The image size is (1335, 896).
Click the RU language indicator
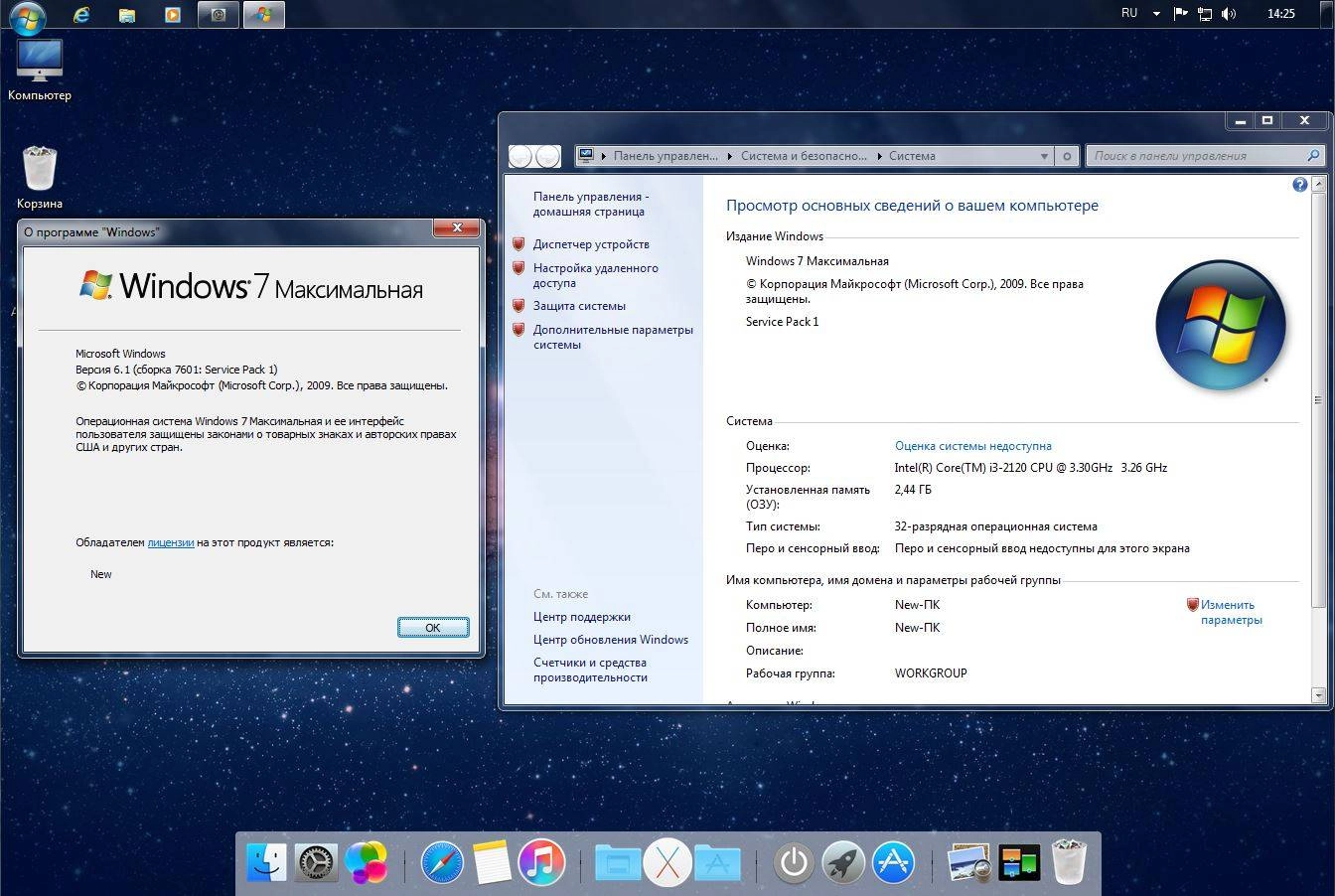pyautogui.click(x=1129, y=13)
